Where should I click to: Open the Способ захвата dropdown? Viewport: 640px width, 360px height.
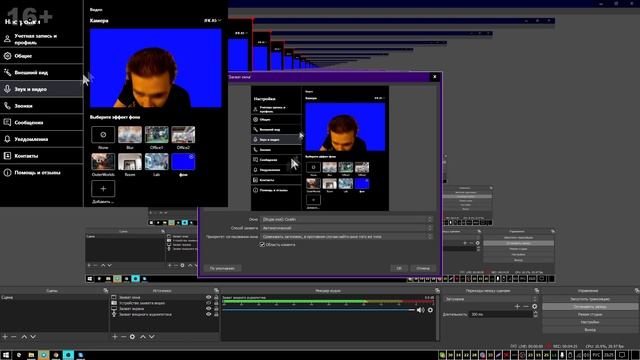click(346, 228)
